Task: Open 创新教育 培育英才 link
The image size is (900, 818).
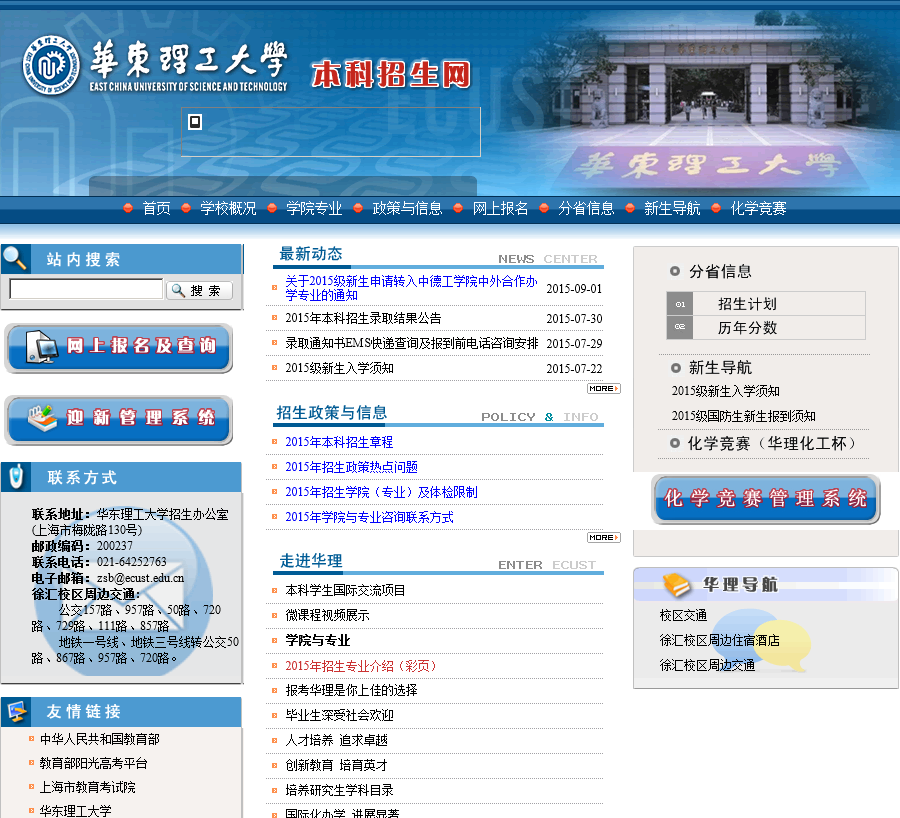Action: (x=336, y=765)
